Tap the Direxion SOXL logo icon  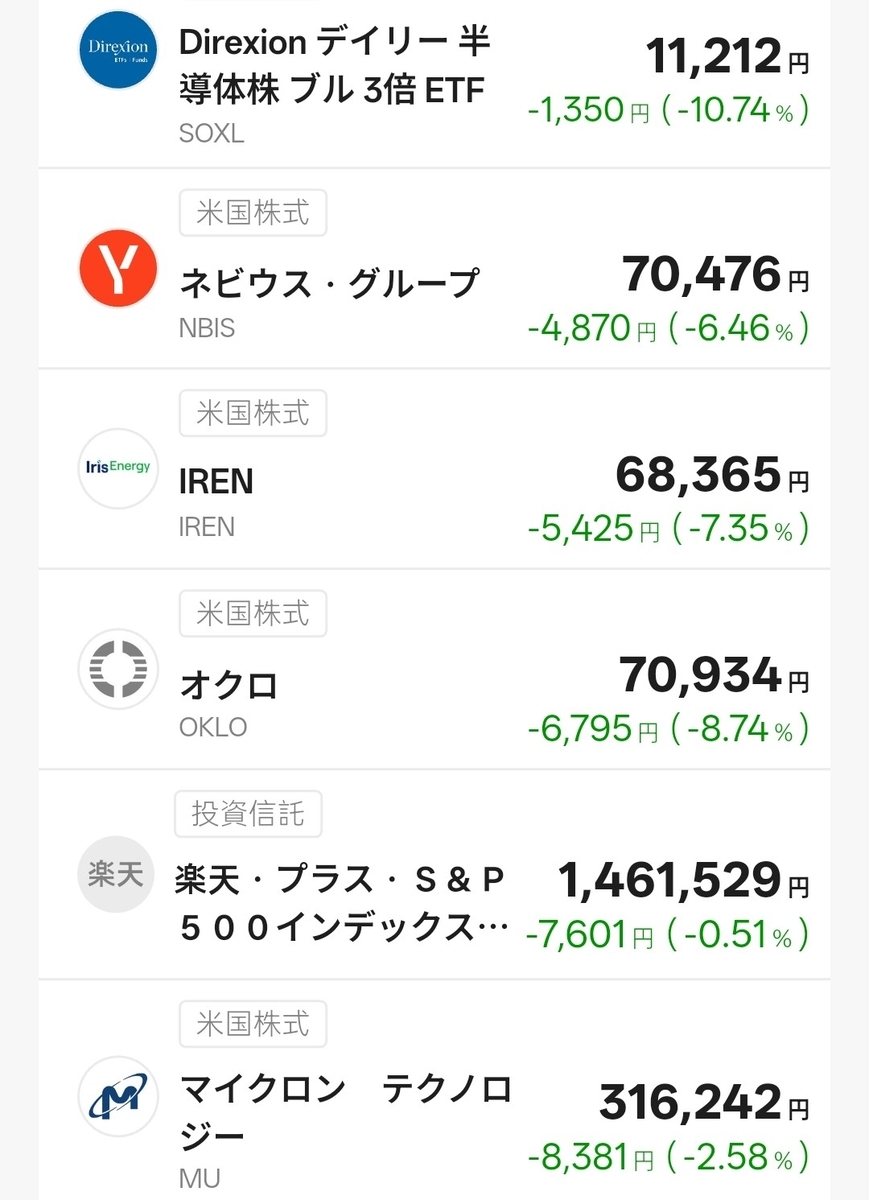118,50
